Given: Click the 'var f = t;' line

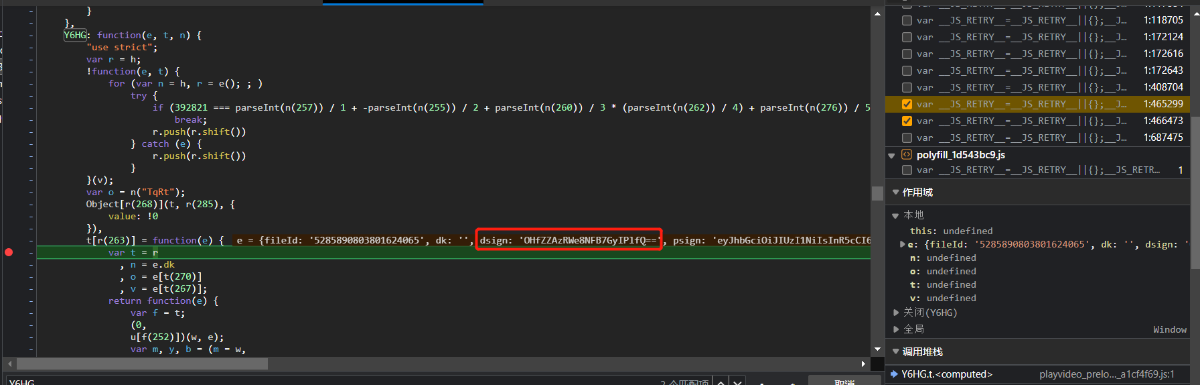Looking at the screenshot, I should point(157,312).
